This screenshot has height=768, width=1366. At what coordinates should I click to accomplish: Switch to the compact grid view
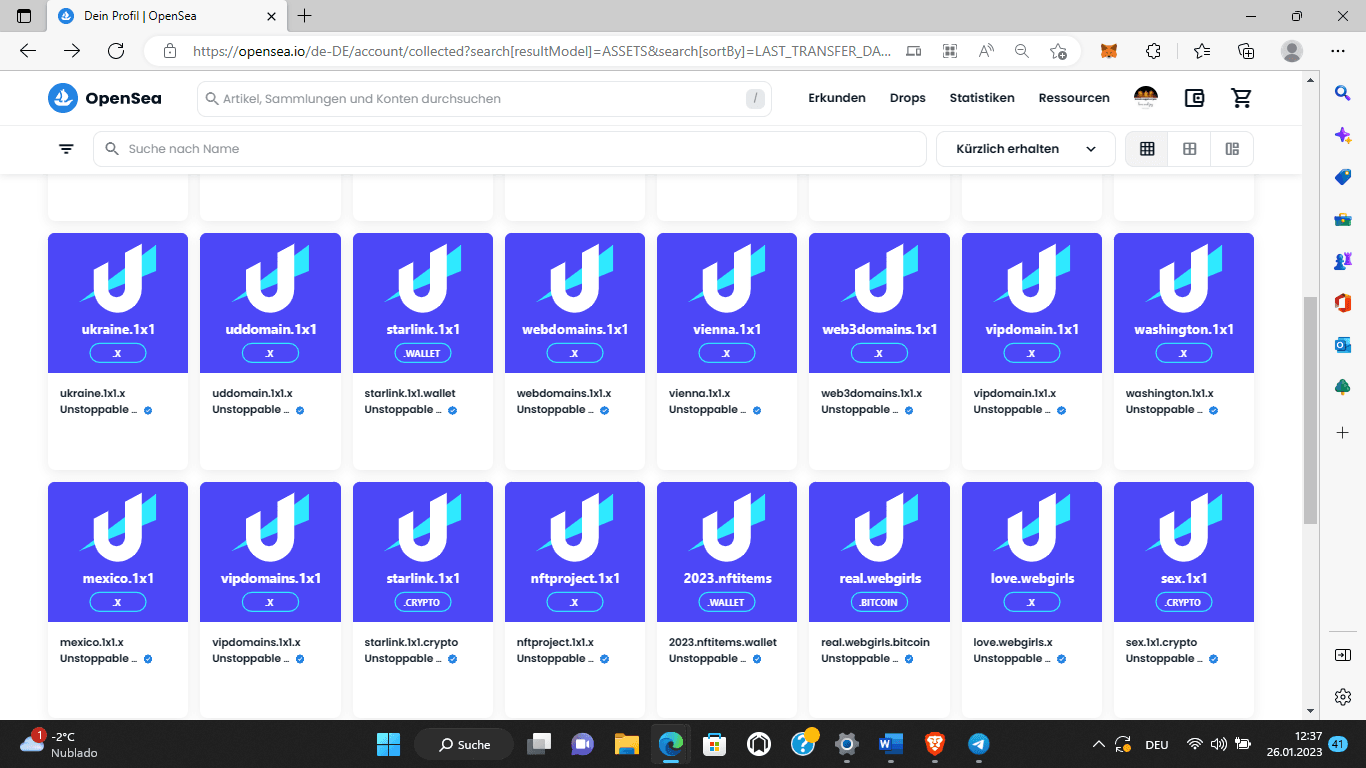pyautogui.click(x=1147, y=149)
